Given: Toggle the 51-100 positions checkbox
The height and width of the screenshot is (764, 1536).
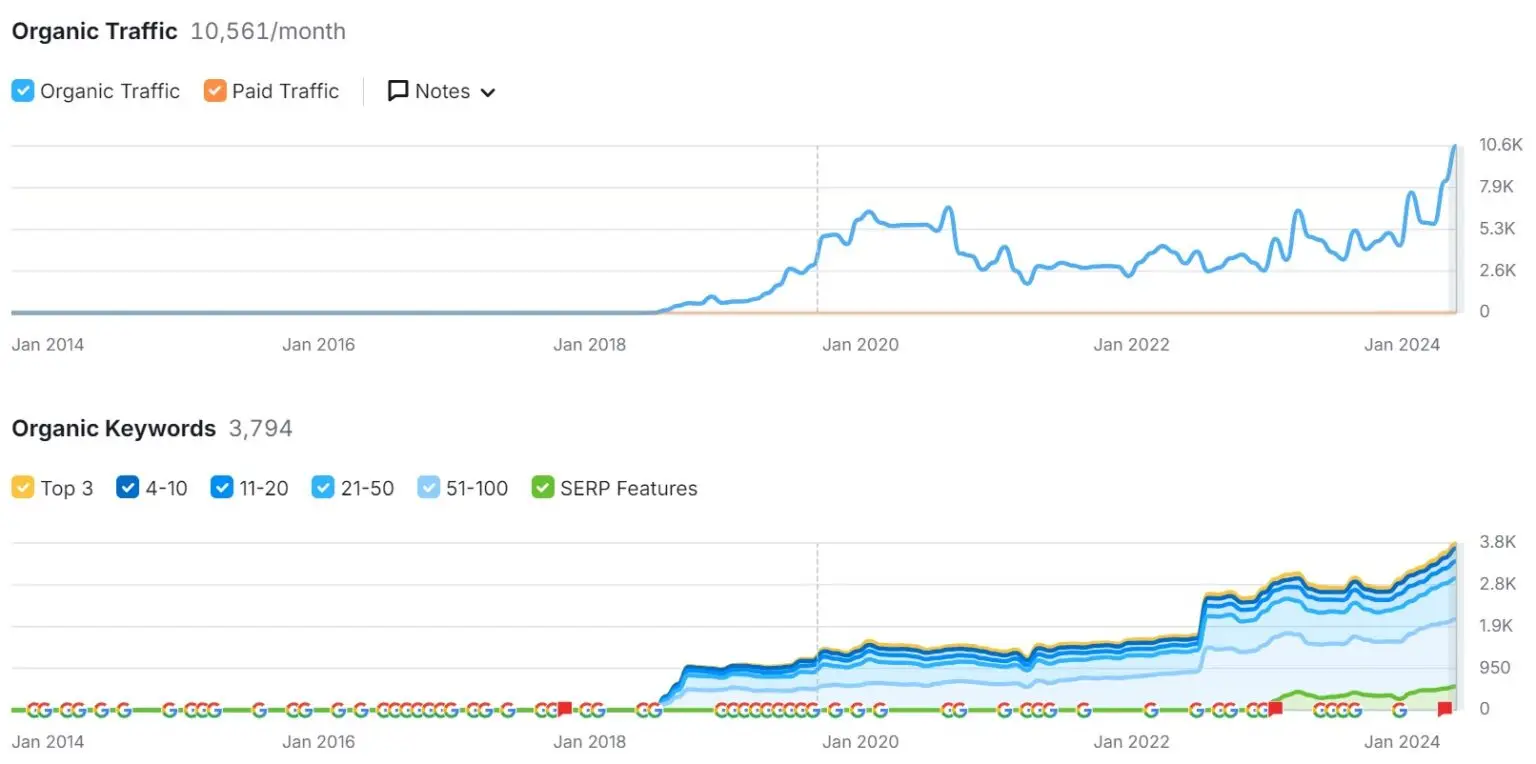Looking at the screenshot, I should click(x=428, y=488).
